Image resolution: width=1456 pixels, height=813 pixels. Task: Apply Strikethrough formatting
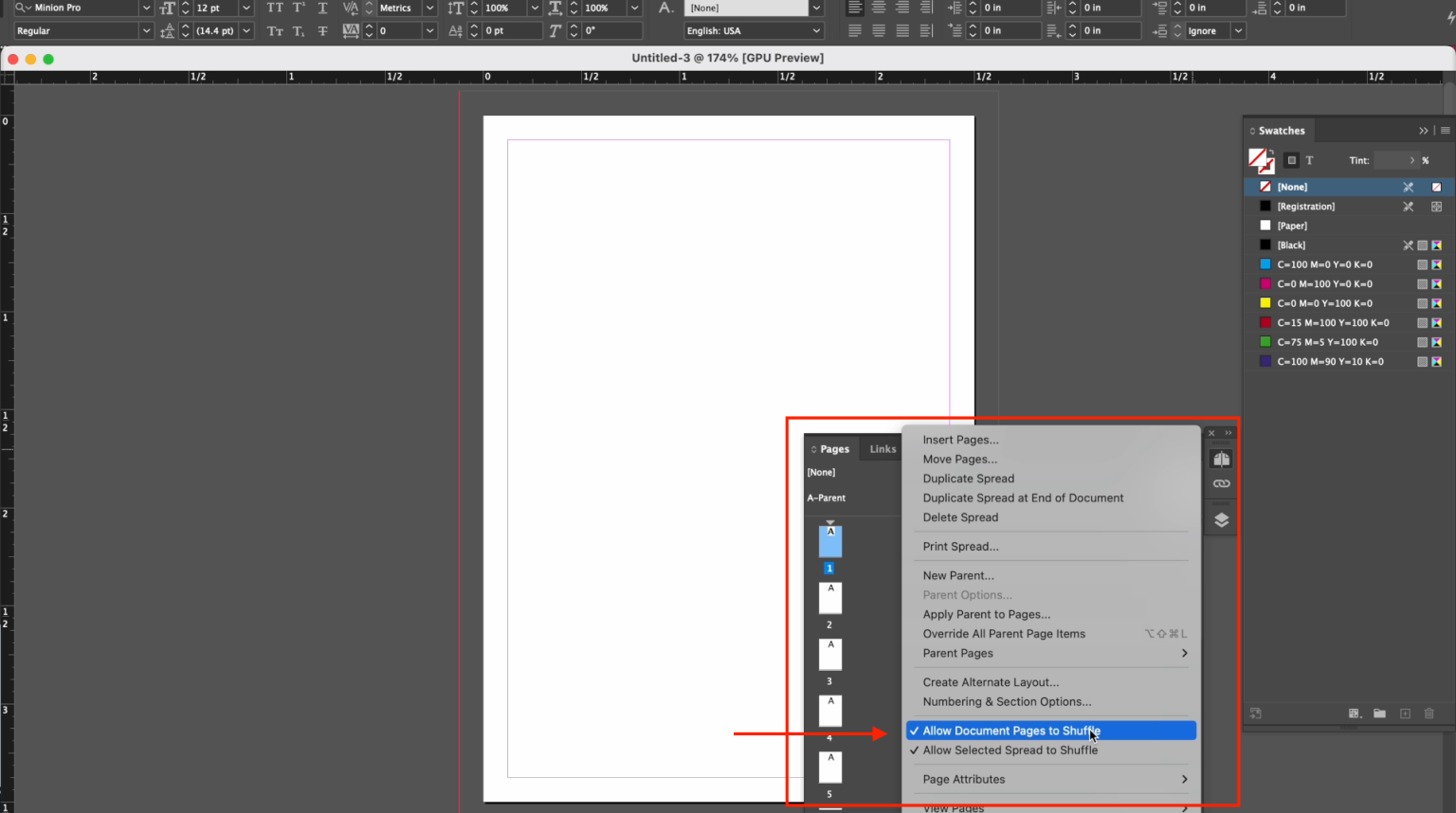pos(321,30)
